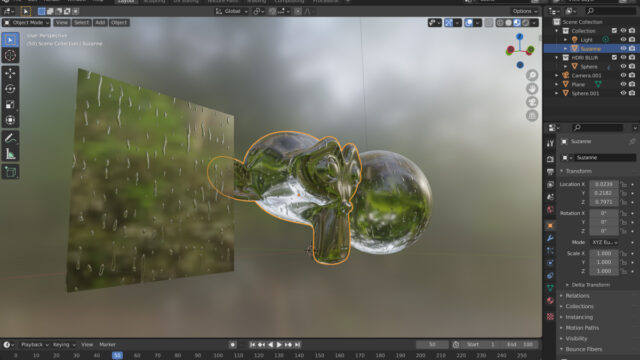640x360 pixels.
Task: Disable rendering for Sphere.001 camera icon
Action: [632, 93]
